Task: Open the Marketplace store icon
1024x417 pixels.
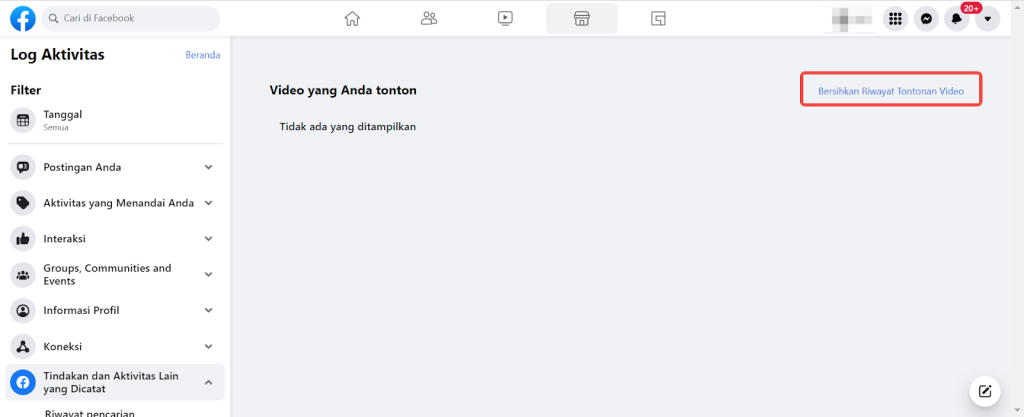Action: click(581, 18)
